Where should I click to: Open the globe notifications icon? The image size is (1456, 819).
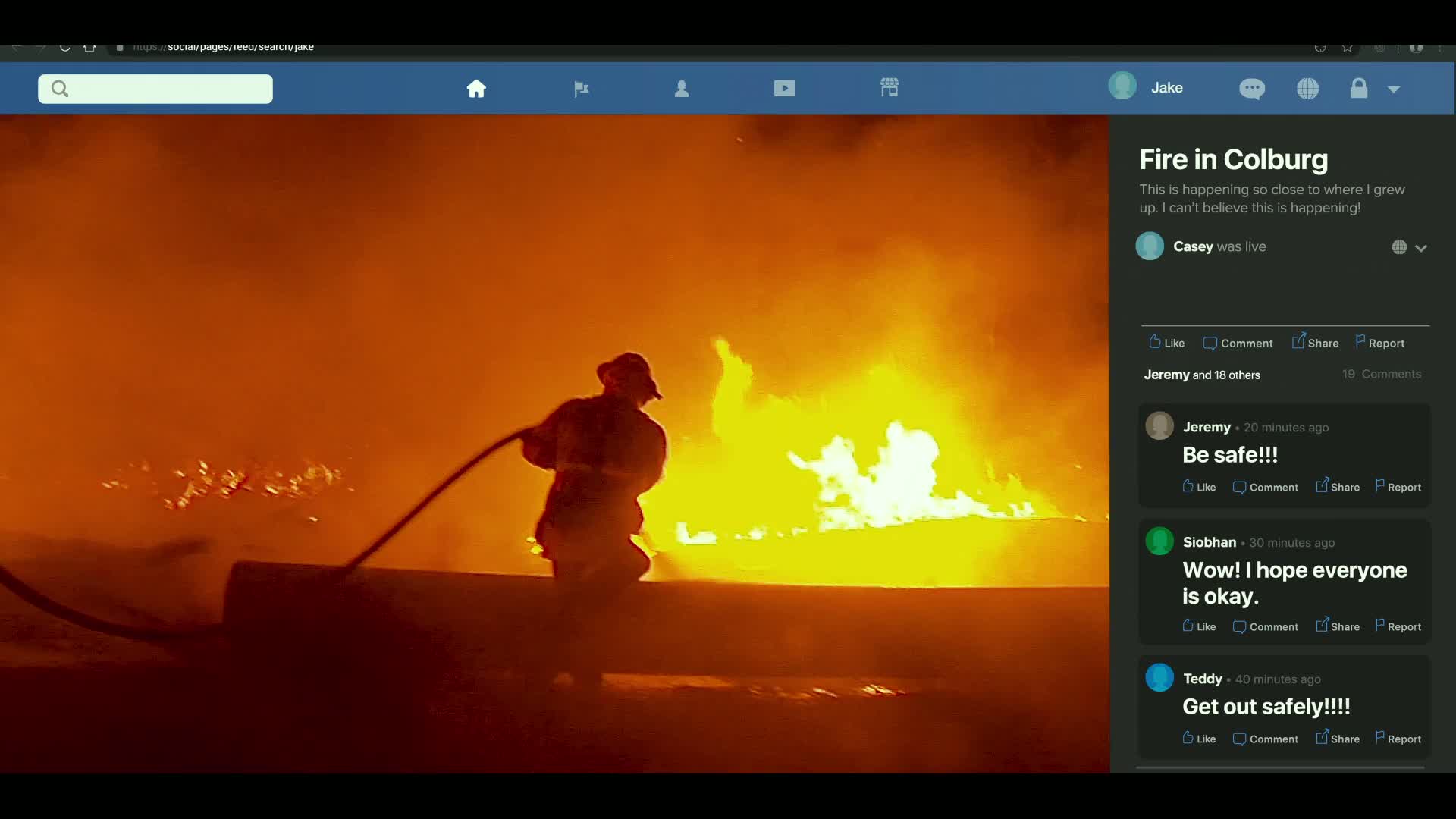coord(1307,89)
